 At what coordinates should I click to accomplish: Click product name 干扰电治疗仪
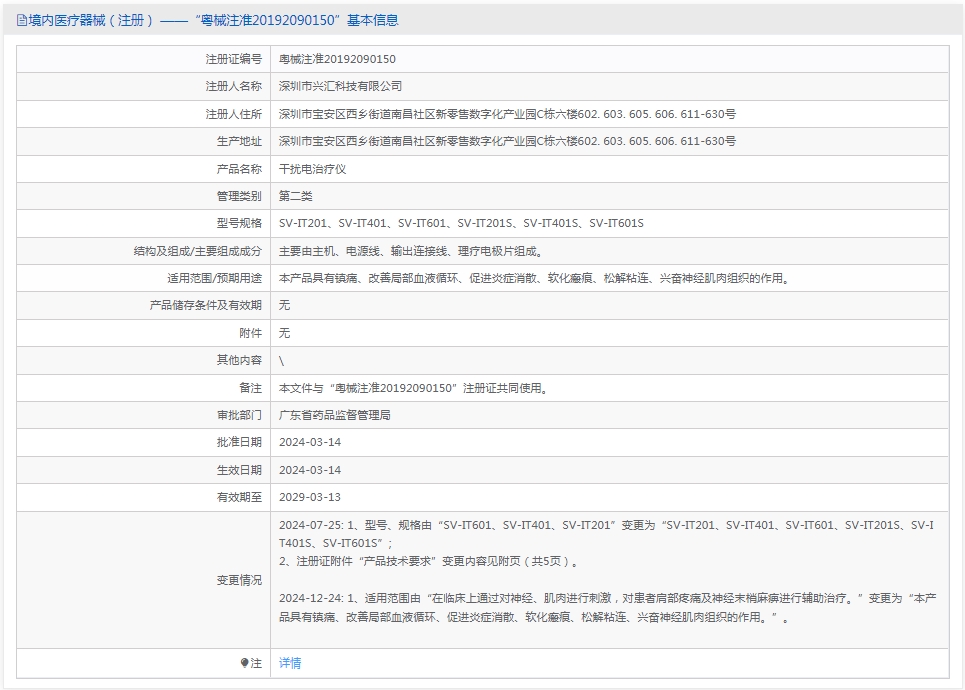pyautogui.click(x=313, y=169)
